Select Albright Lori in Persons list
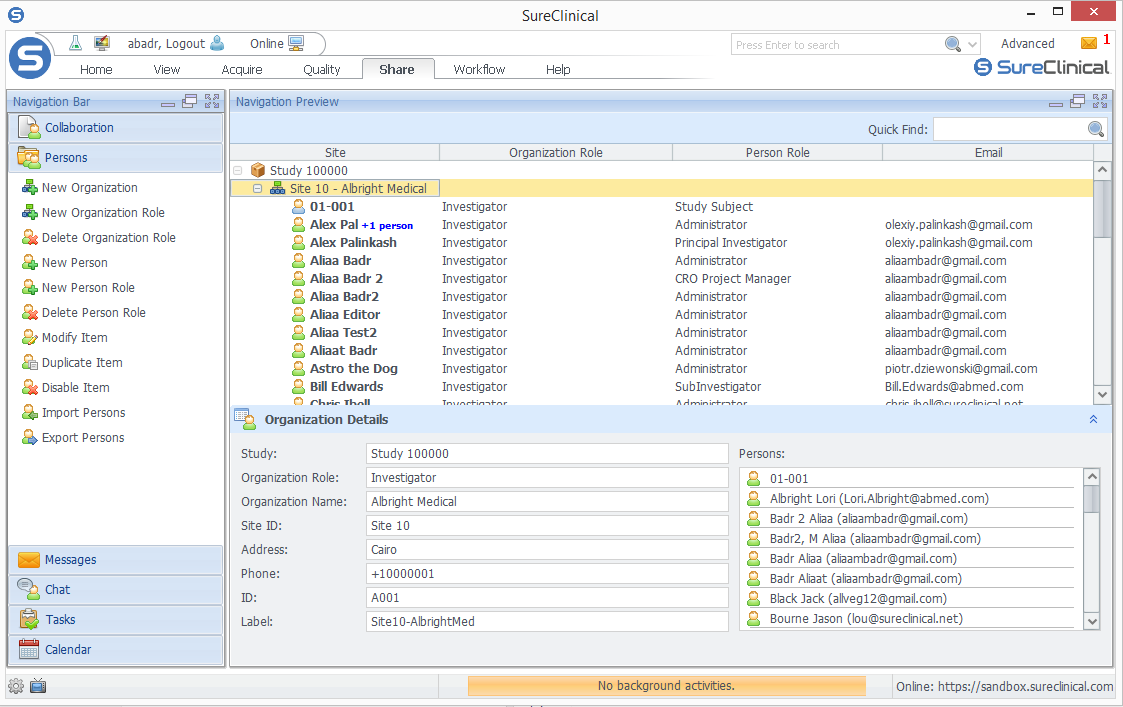Image resolution: width=1123 pixels, height=707 pixels. 910,499
